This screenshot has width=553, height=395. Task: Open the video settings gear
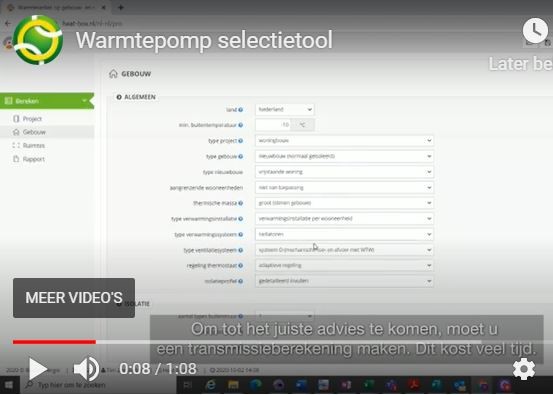[524, 369]
